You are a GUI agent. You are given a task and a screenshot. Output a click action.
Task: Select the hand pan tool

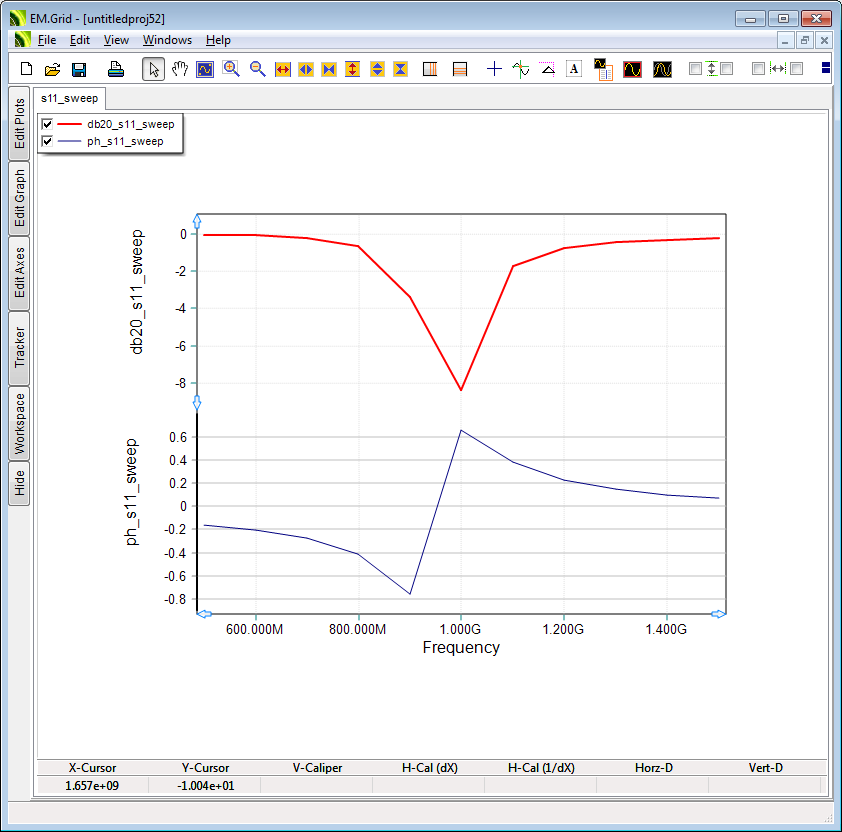pyautogui.click(x=180, y=69)
